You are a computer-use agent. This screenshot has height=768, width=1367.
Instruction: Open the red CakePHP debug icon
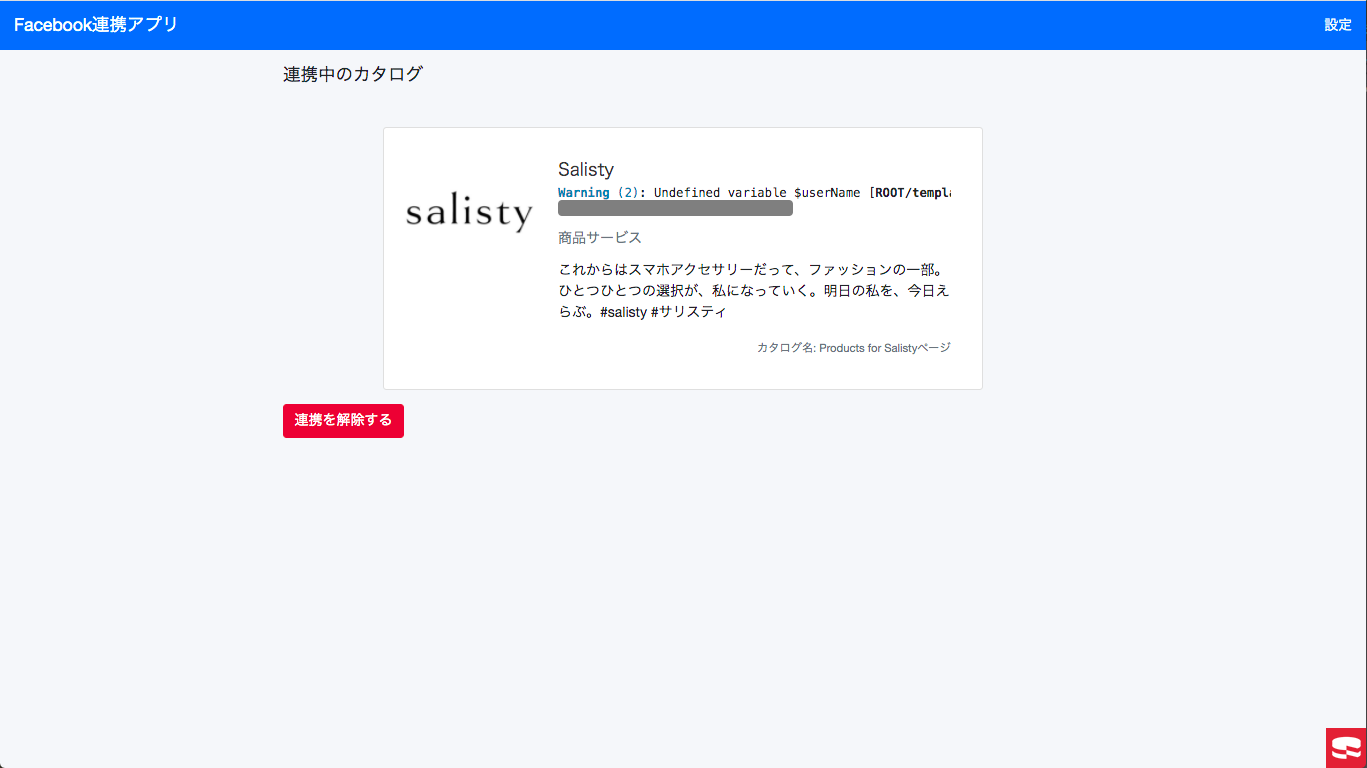pos(1346,748)
